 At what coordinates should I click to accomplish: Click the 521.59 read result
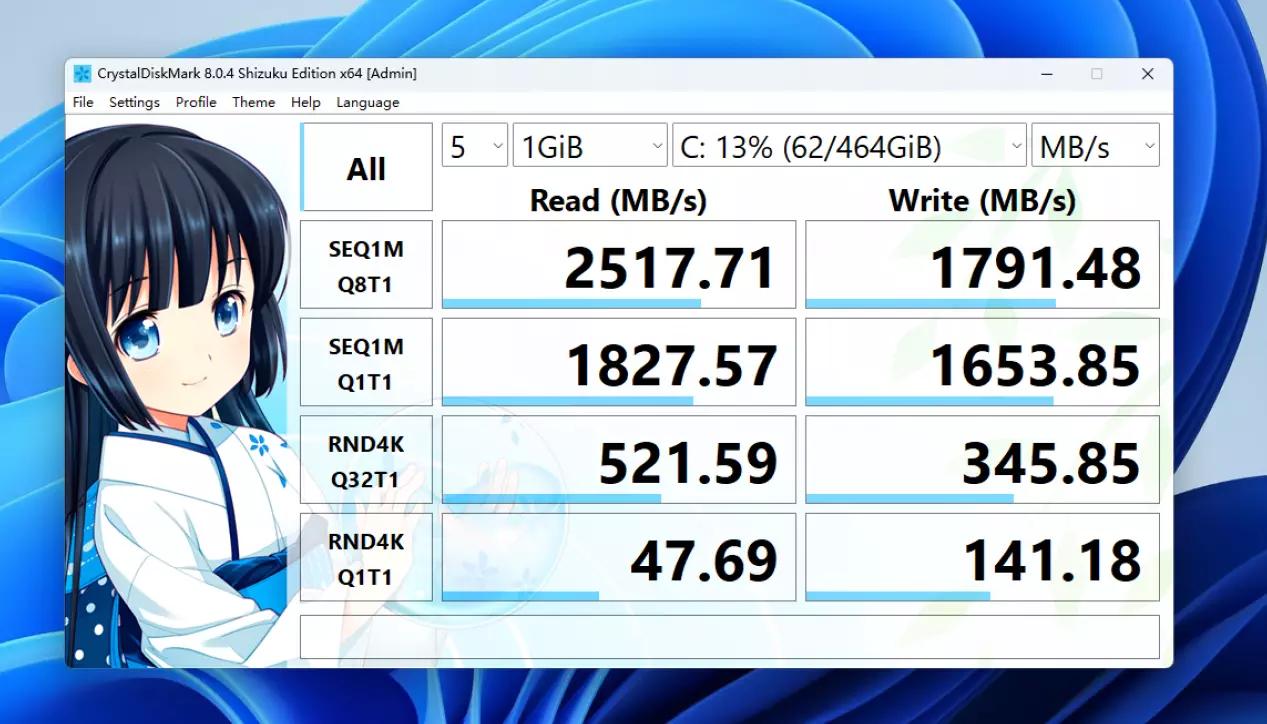[619, 459]
